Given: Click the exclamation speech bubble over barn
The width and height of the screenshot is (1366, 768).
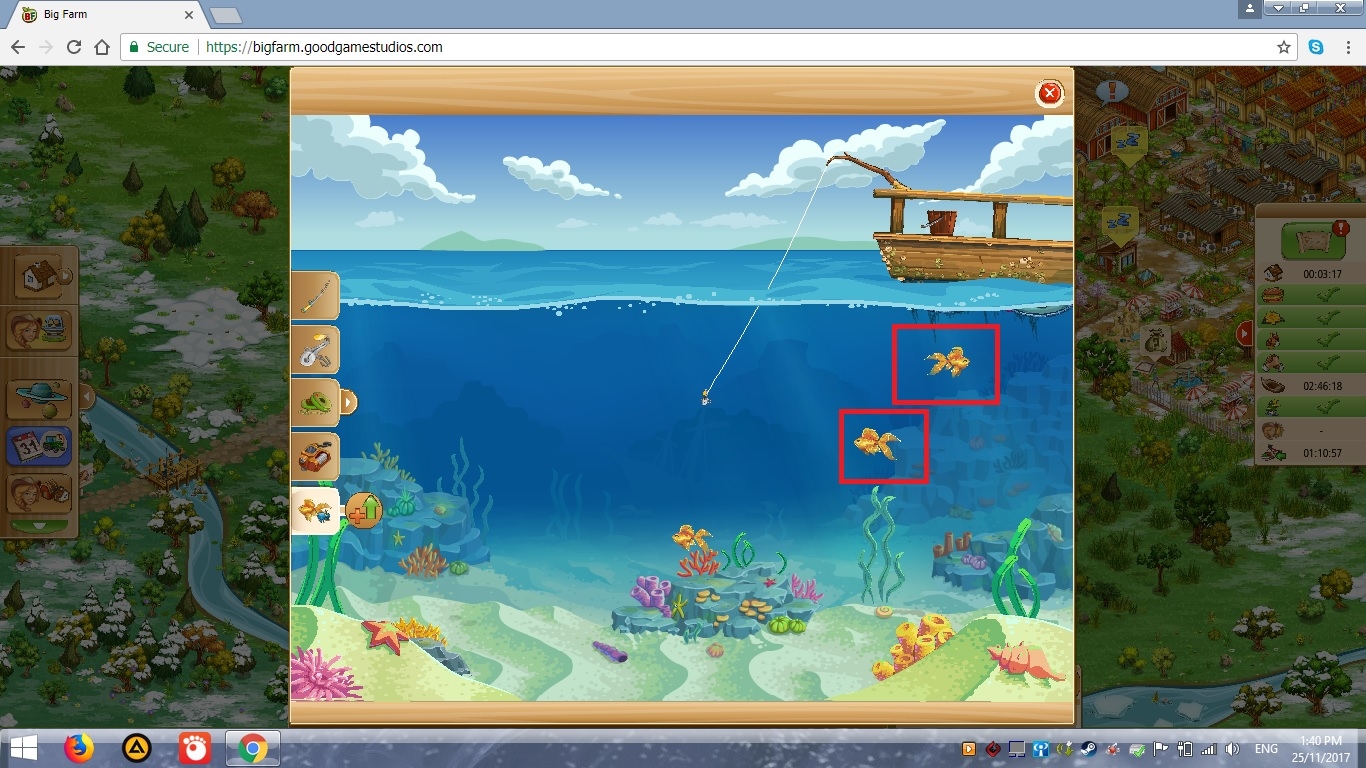Looking at the screenshot, I should click(1111, 94).
